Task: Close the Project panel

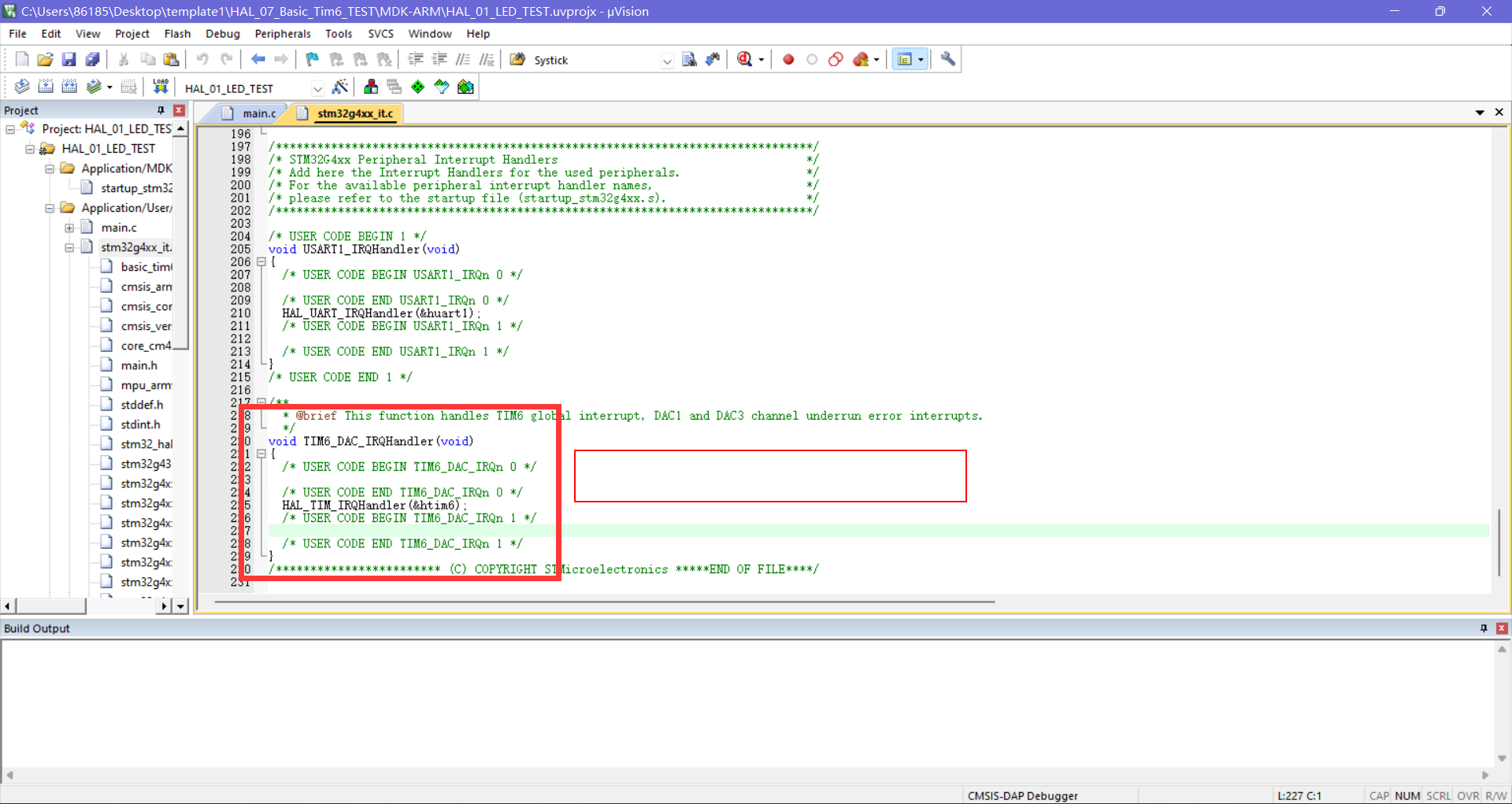Action: coord(180,110)
